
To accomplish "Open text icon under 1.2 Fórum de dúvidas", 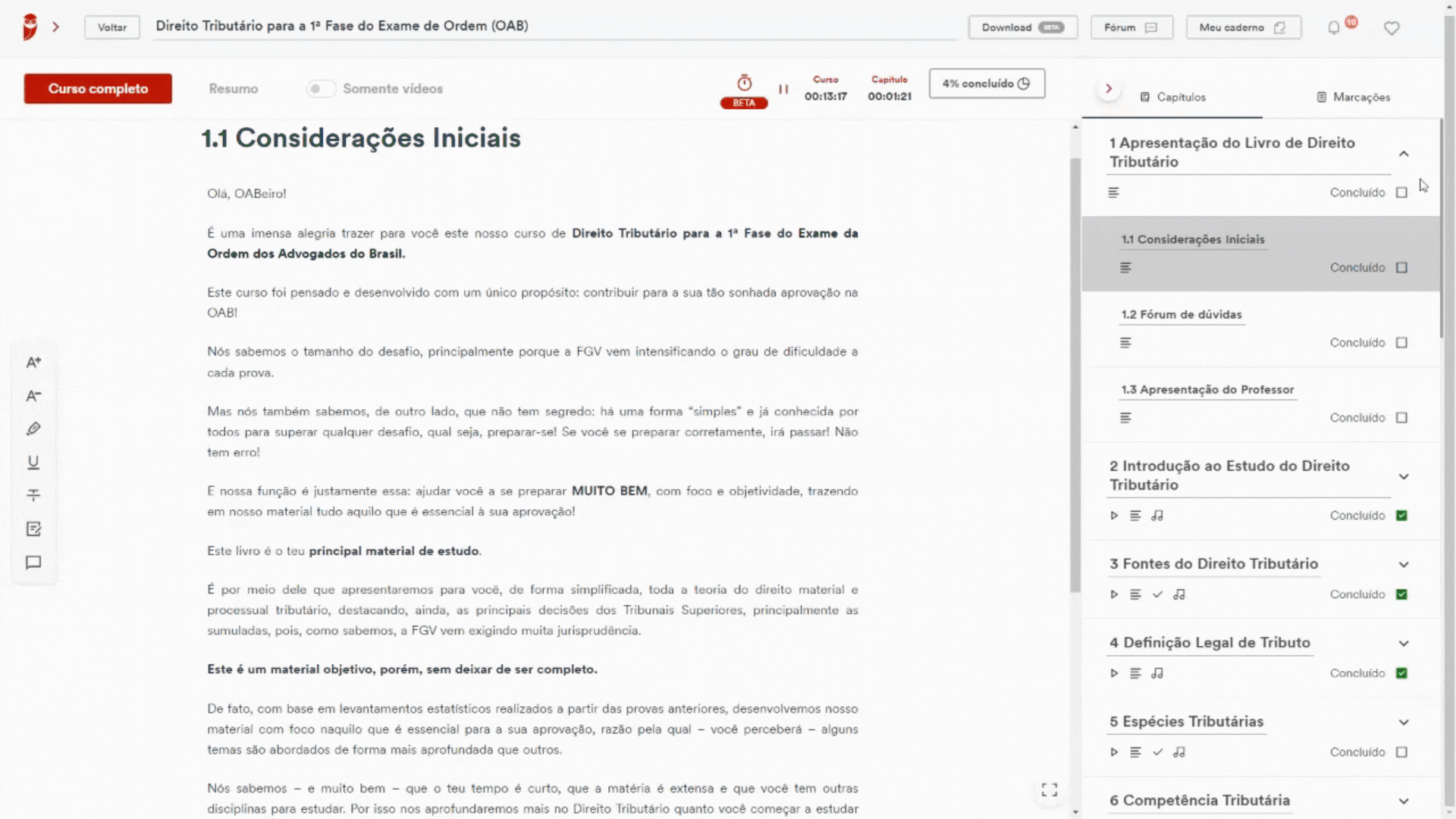I will (x=1125, y=343).
